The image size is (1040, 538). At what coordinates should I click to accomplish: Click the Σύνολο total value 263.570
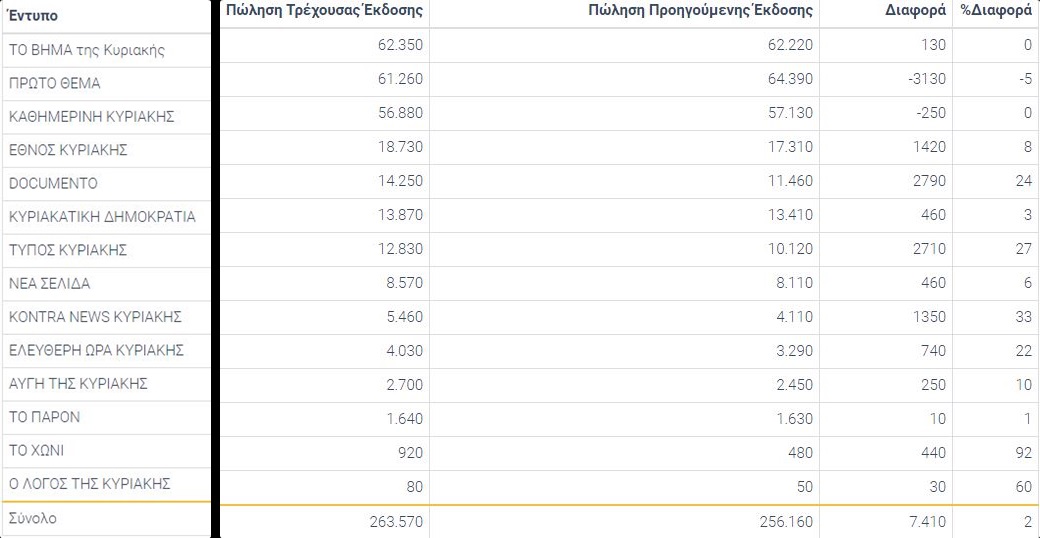pyautogui.click(x=395, y=521)
